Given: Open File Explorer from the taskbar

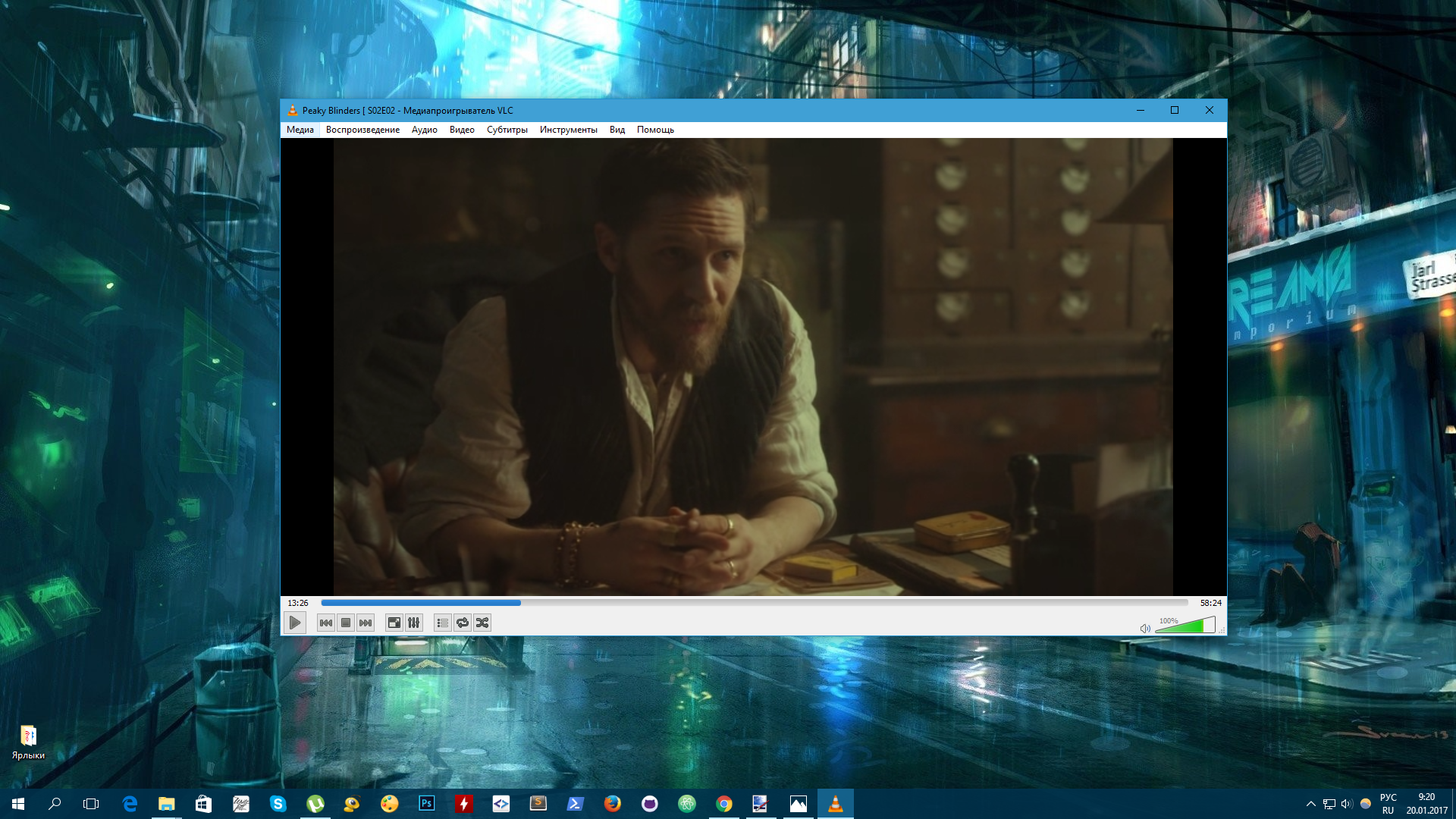Looking at the screenshot, I should pos(166,804).
